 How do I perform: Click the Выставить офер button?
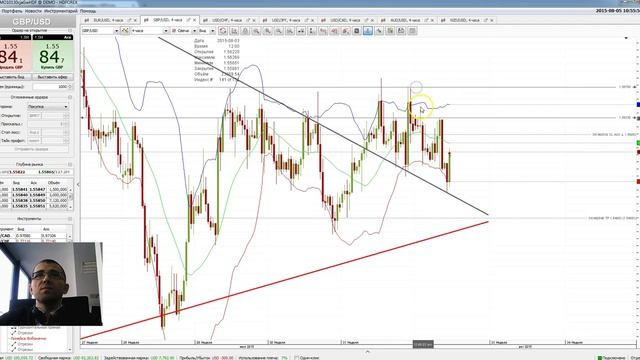[x=53, y=77]
